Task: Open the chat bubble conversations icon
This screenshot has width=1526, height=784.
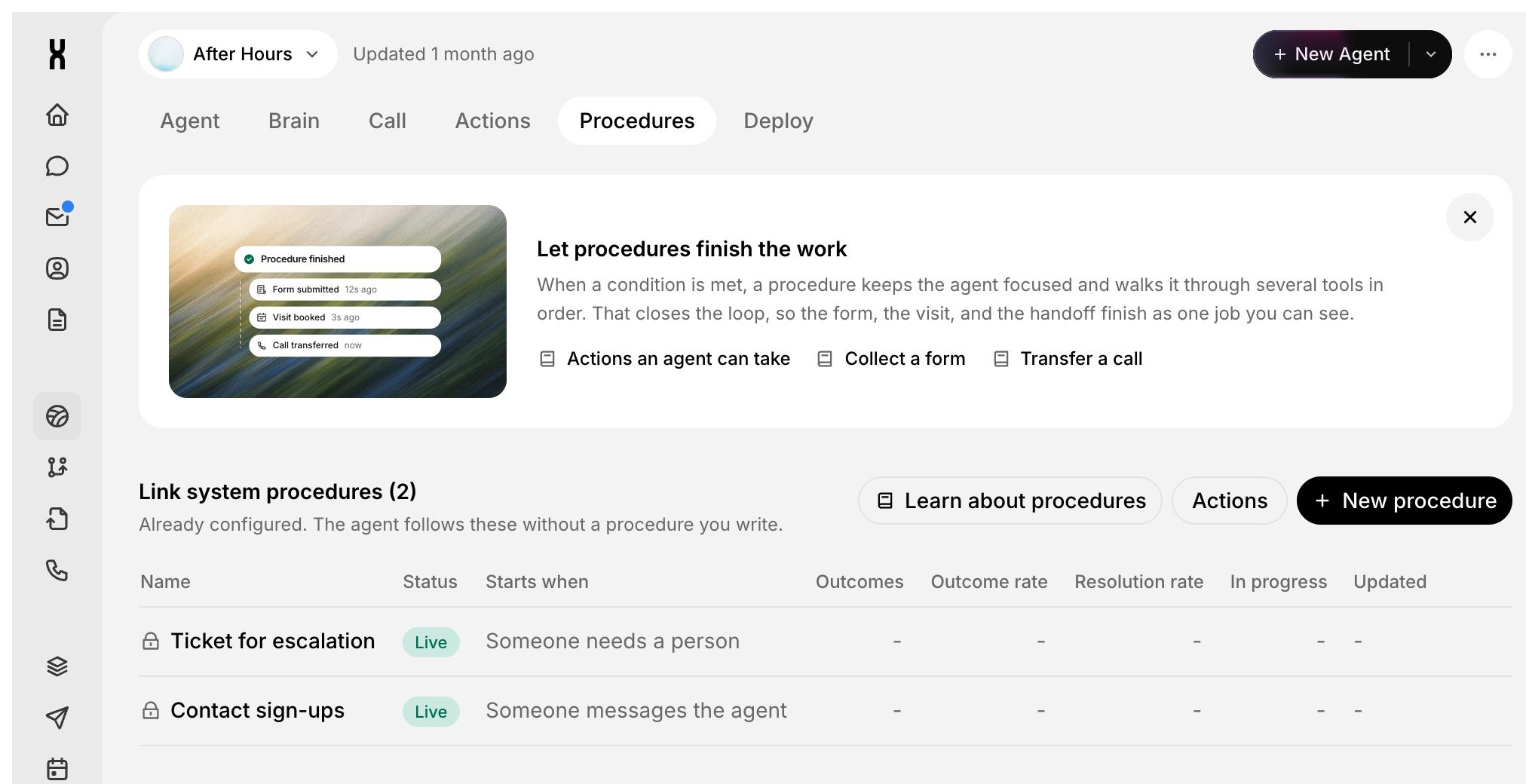Action: pyautogui.click(x=57, y=166)
